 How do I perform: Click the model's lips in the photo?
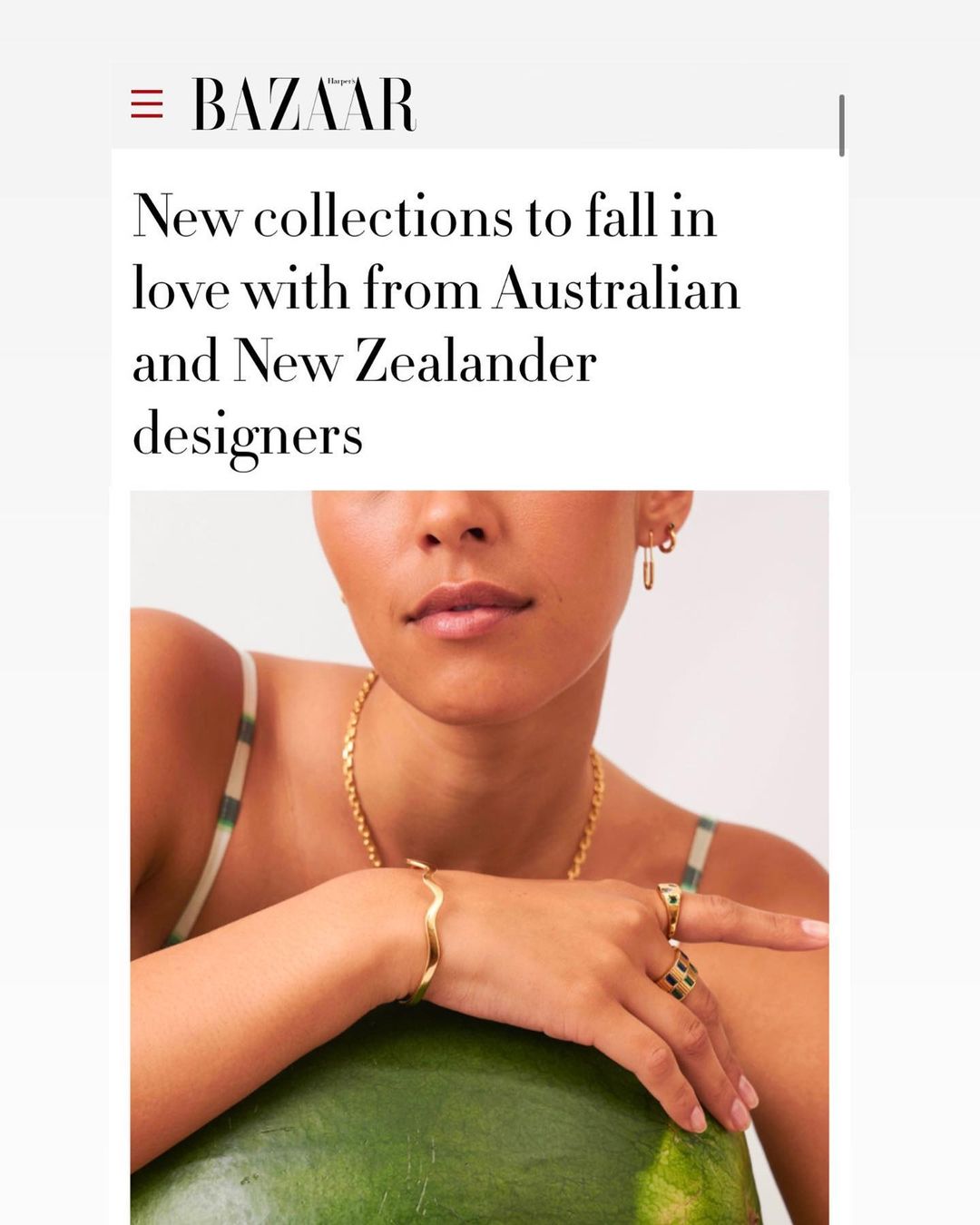(468, 610)
